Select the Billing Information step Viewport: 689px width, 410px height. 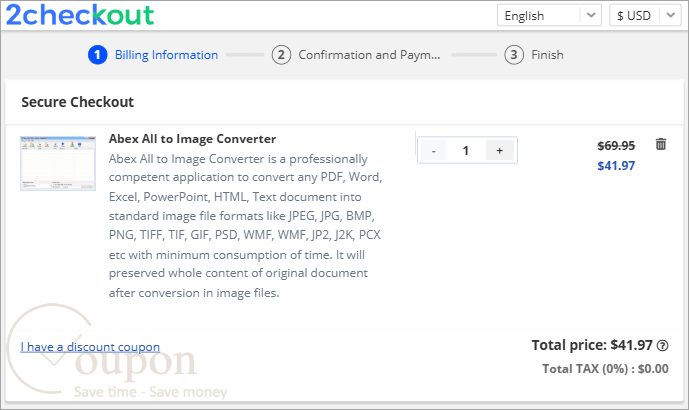click(166, 55)
